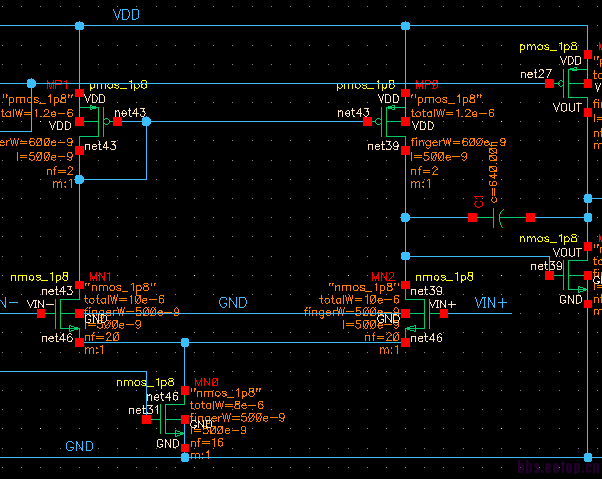Click the C1 capacitor name label

coord(478,202)
